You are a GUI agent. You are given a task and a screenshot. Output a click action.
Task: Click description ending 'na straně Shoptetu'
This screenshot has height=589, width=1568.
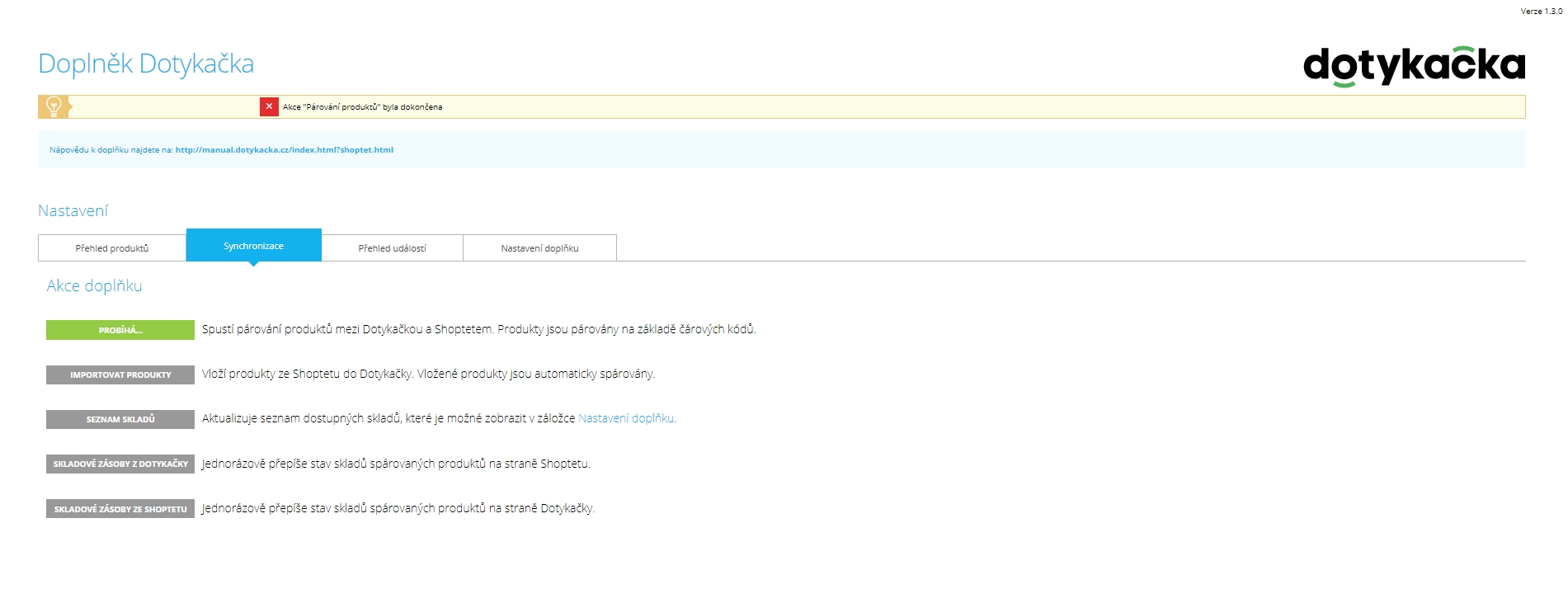397,464
